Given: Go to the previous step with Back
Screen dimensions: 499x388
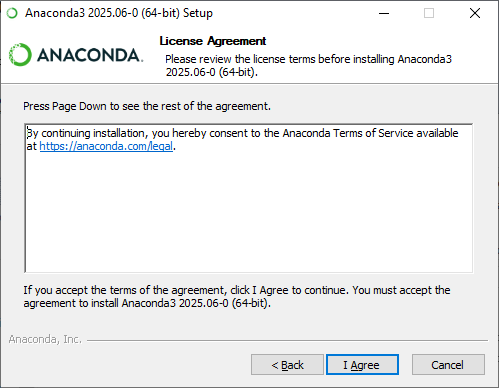Looking at the screenshot, I should pyautogui.click(x=287, y=365).
